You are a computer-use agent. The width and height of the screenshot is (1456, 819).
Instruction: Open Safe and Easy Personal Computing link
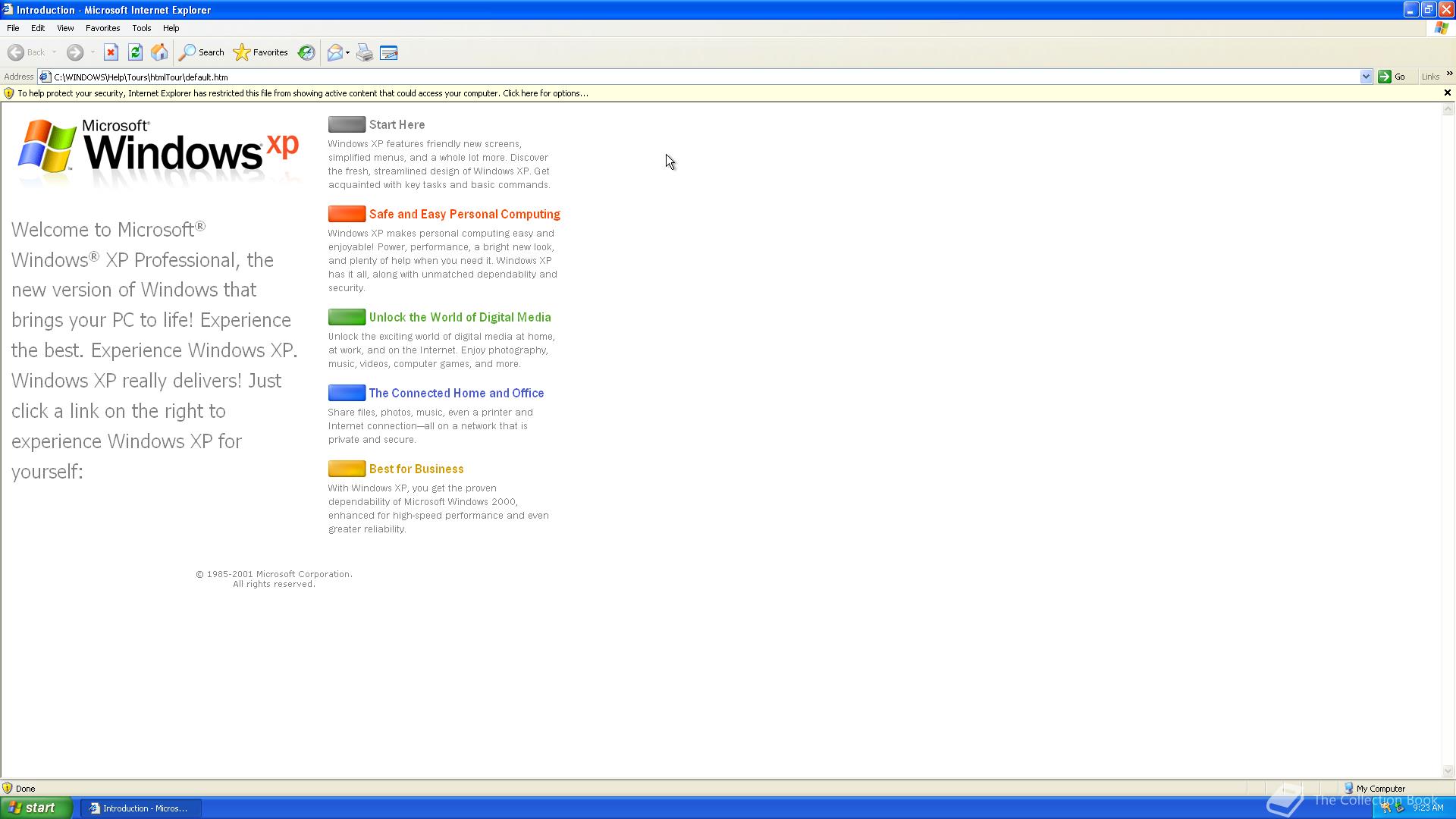point(464,215)
